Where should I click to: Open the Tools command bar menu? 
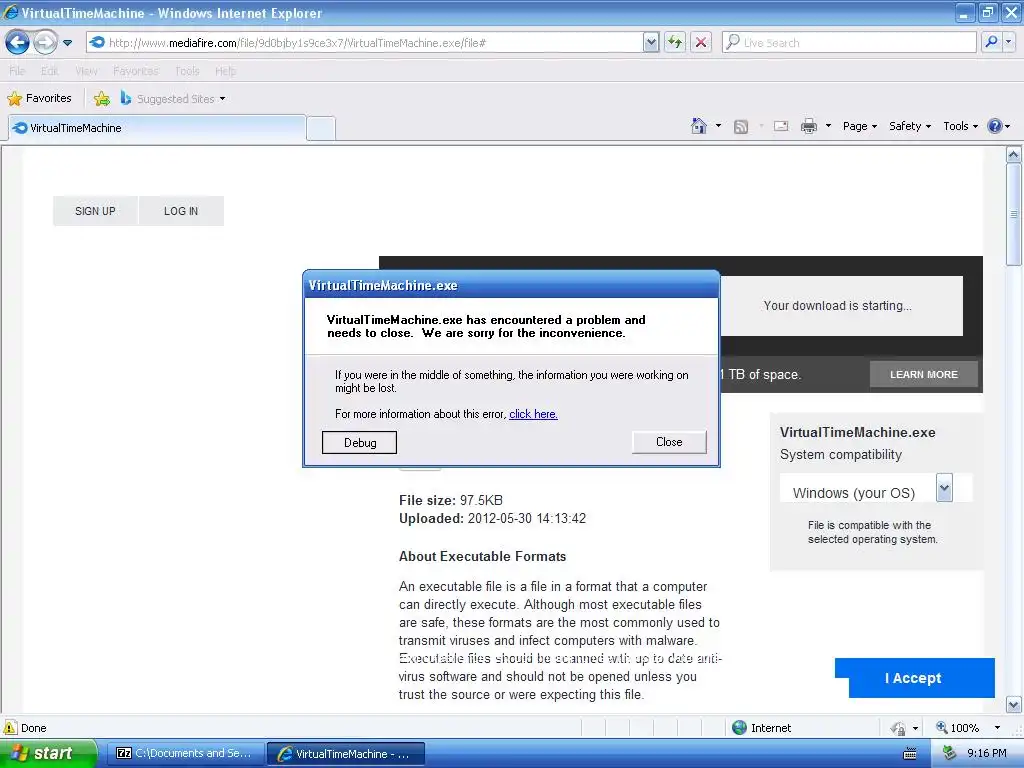[960, 126]
